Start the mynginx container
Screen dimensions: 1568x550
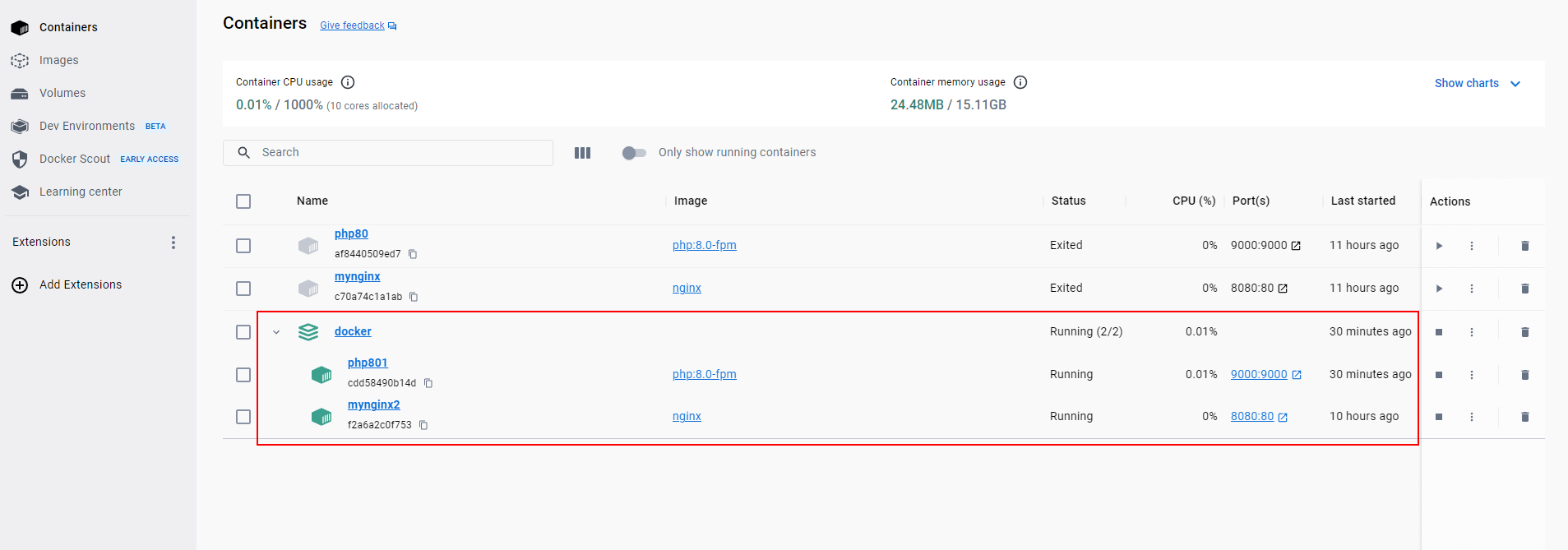(1439, 289)
